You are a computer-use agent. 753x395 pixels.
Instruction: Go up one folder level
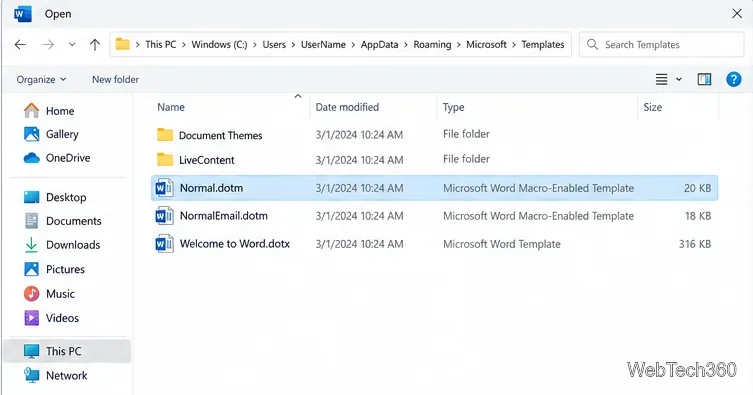tap(95, 45)
